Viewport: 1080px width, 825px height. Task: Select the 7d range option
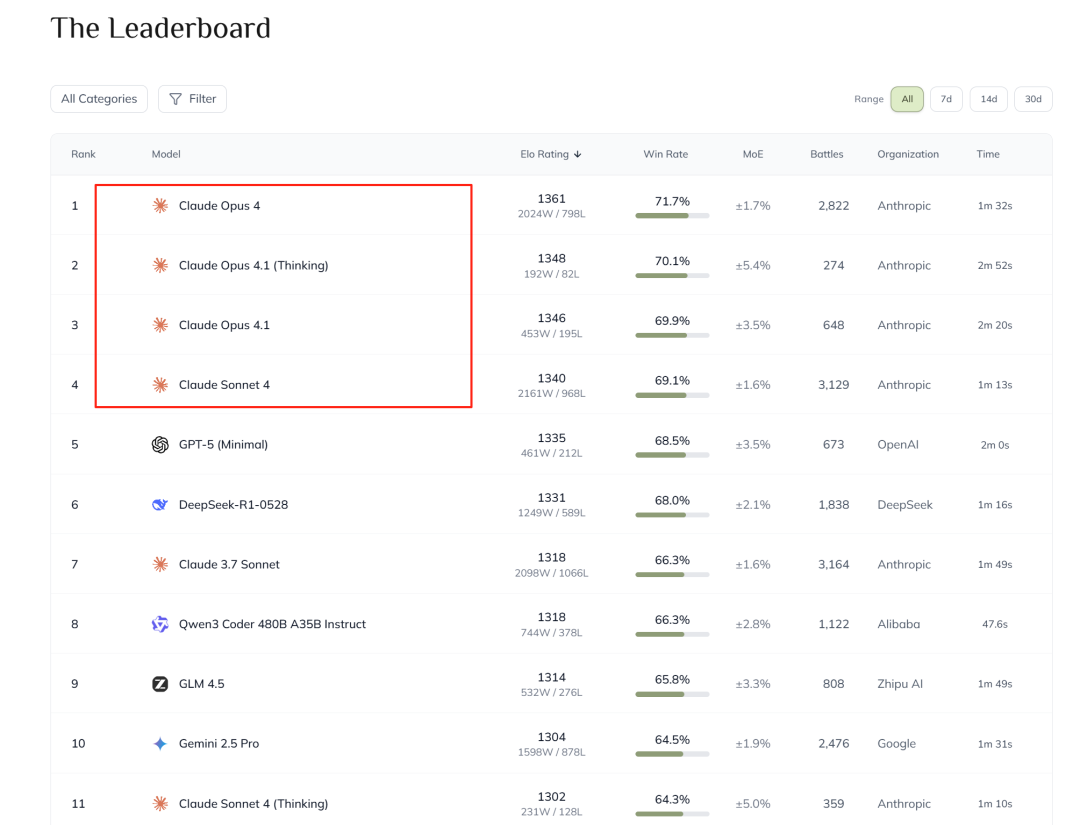(946, 99)
